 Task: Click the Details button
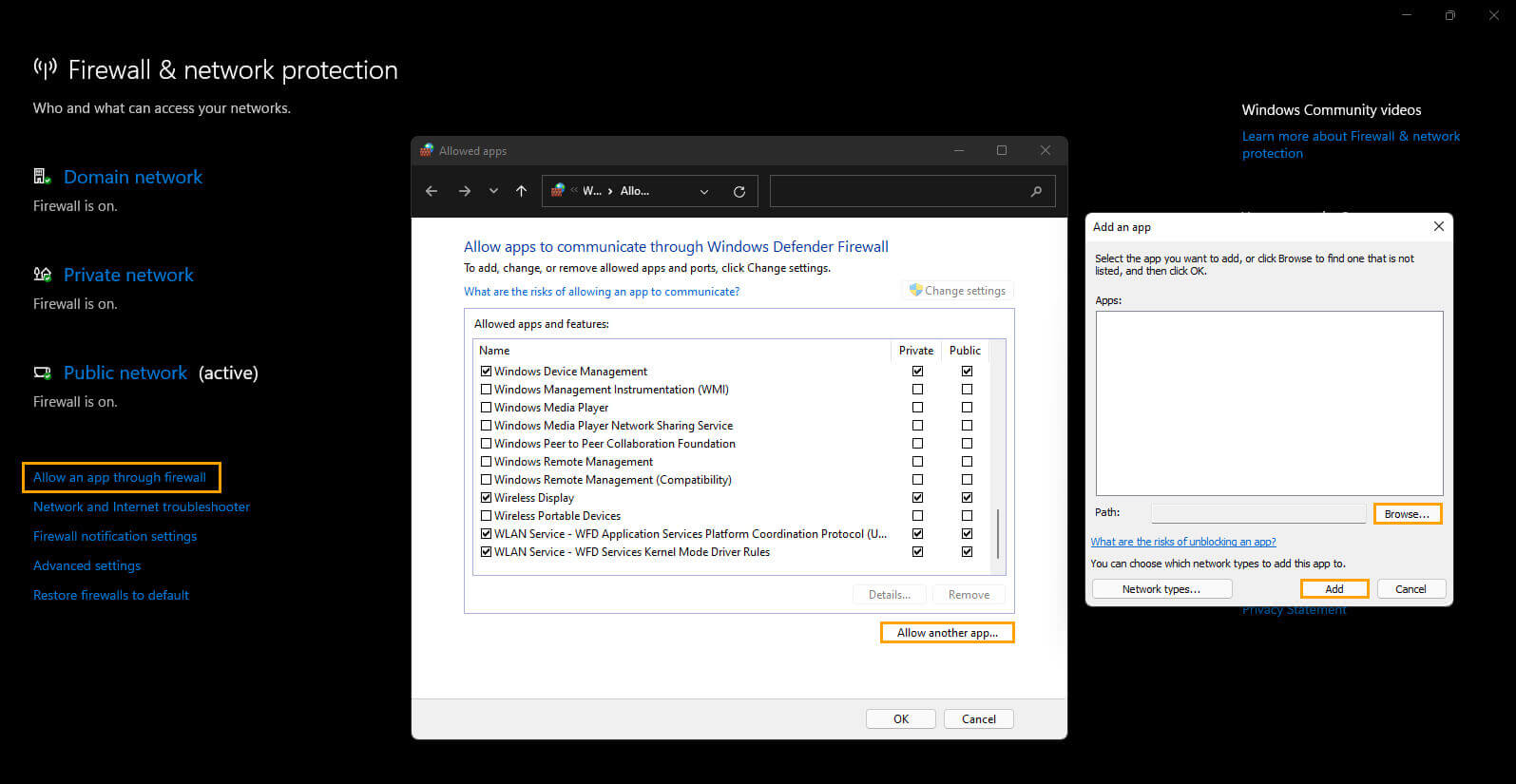[890, 595]
